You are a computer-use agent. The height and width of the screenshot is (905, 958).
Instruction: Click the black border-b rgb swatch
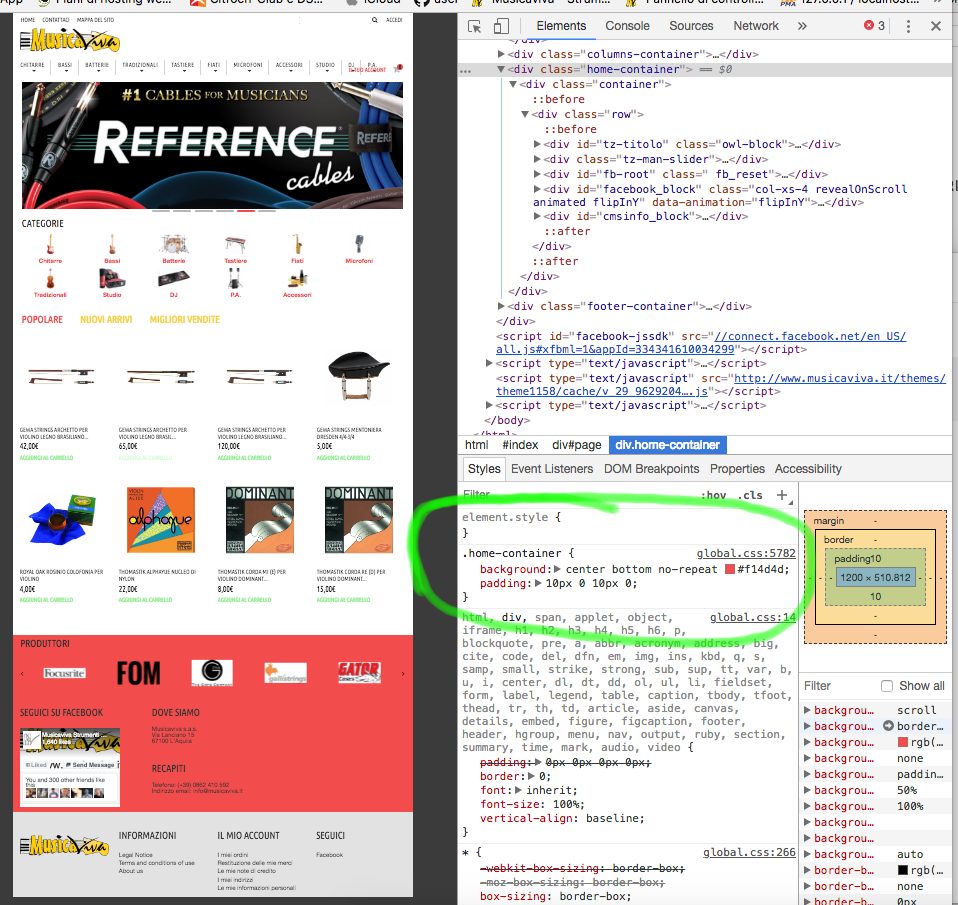click(902, 870)
